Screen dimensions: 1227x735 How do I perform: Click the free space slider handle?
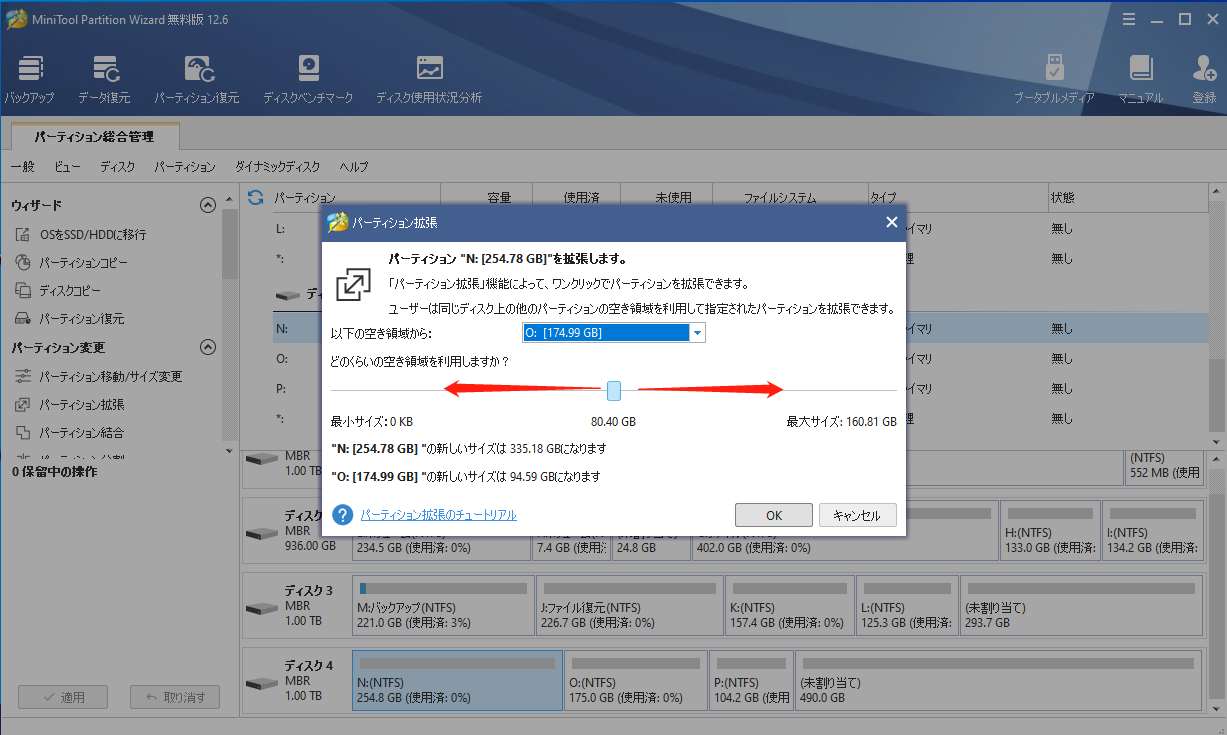click(613, 390)
